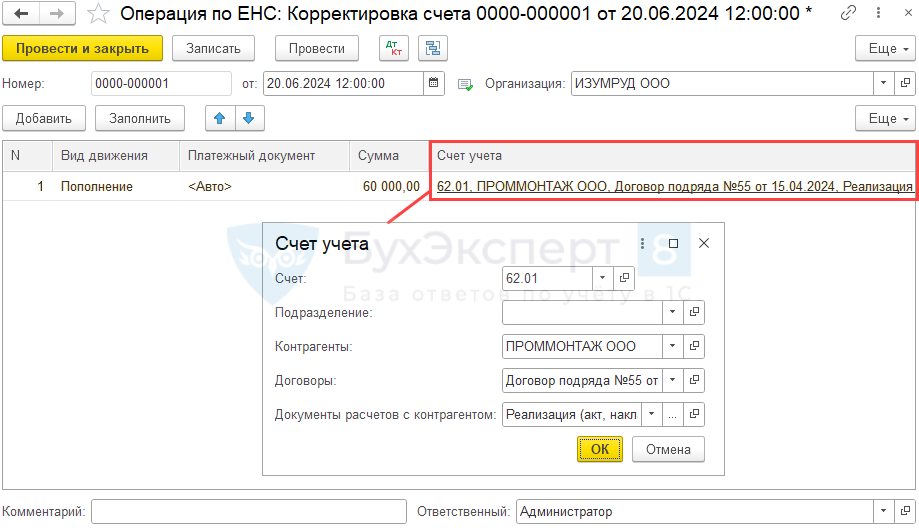Open the Счет учета link starting with 62.01
This screenshot has height=528, width=919.
(675, 186)
